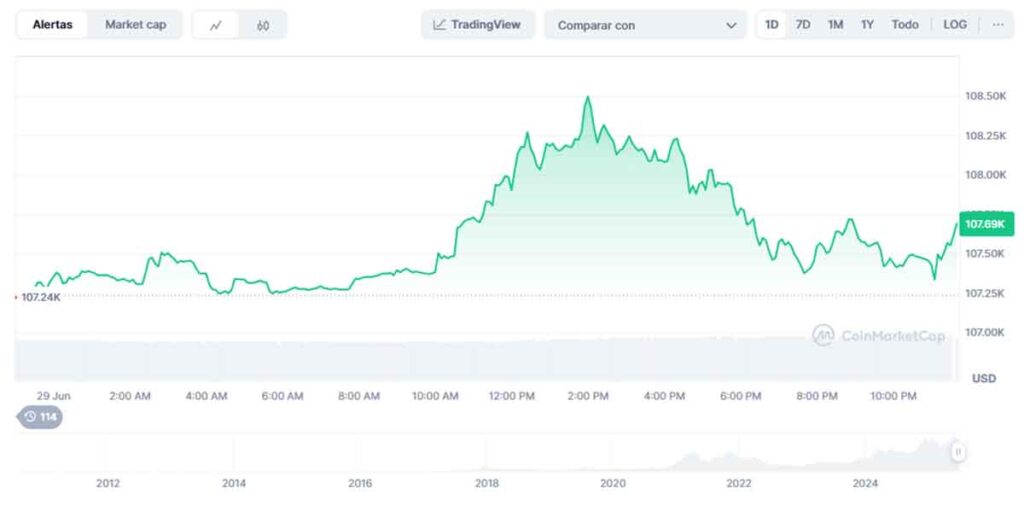
Task: Click the 107.00K axis label
Action: pyautogui.click(x=985, y=332)
